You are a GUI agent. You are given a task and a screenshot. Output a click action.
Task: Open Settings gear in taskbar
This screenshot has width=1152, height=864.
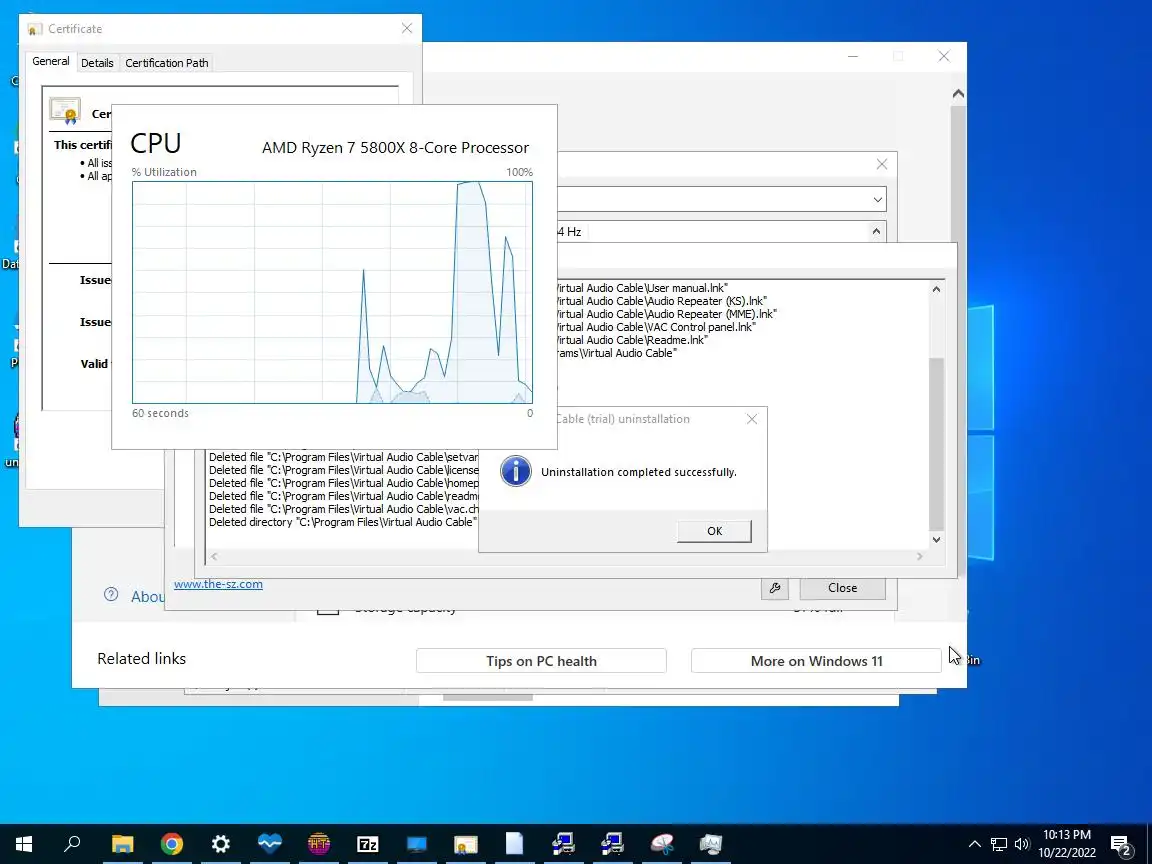click(x=220, y=843)
